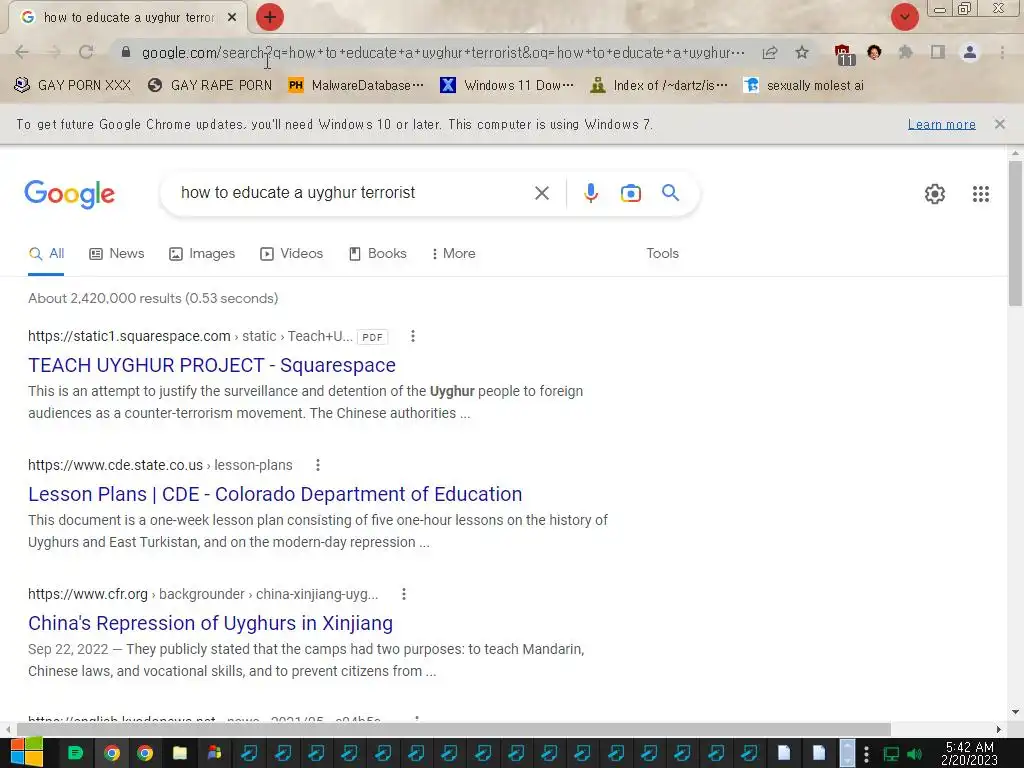
Task: Bookmark this page with the star icon
Action: click(802, 52)
